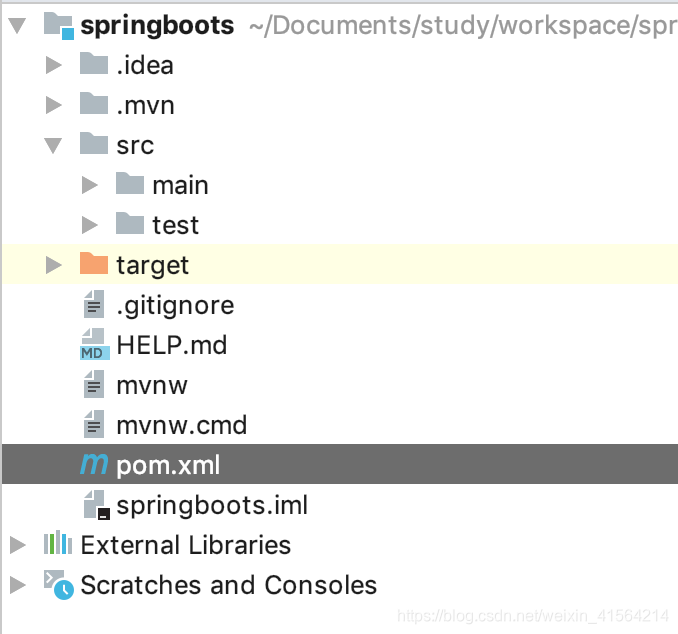Select the .mvn folder label
Viewport: 678px width, 634px height.
pyautogui.click(x=146, y=106)
